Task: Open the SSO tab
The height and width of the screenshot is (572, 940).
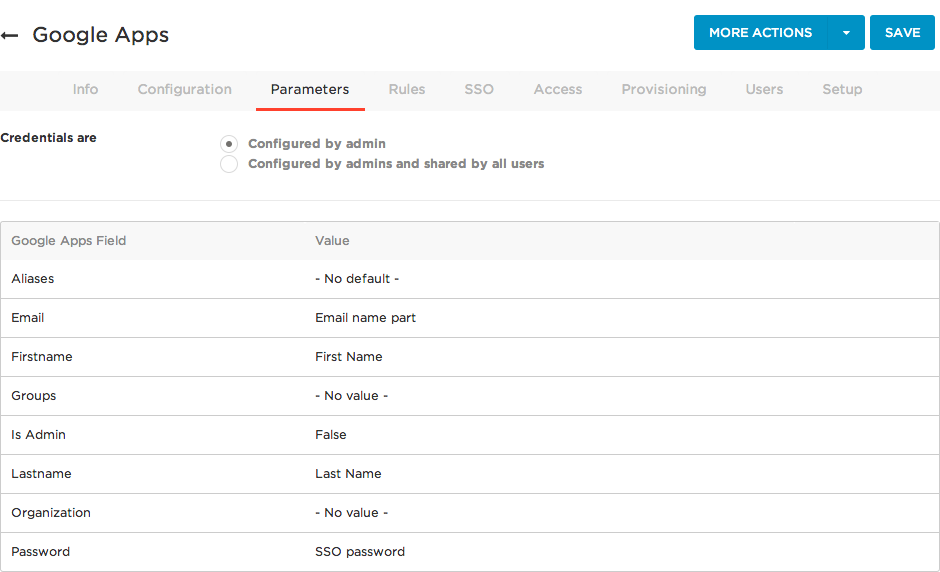Action: tap(479, 89)
